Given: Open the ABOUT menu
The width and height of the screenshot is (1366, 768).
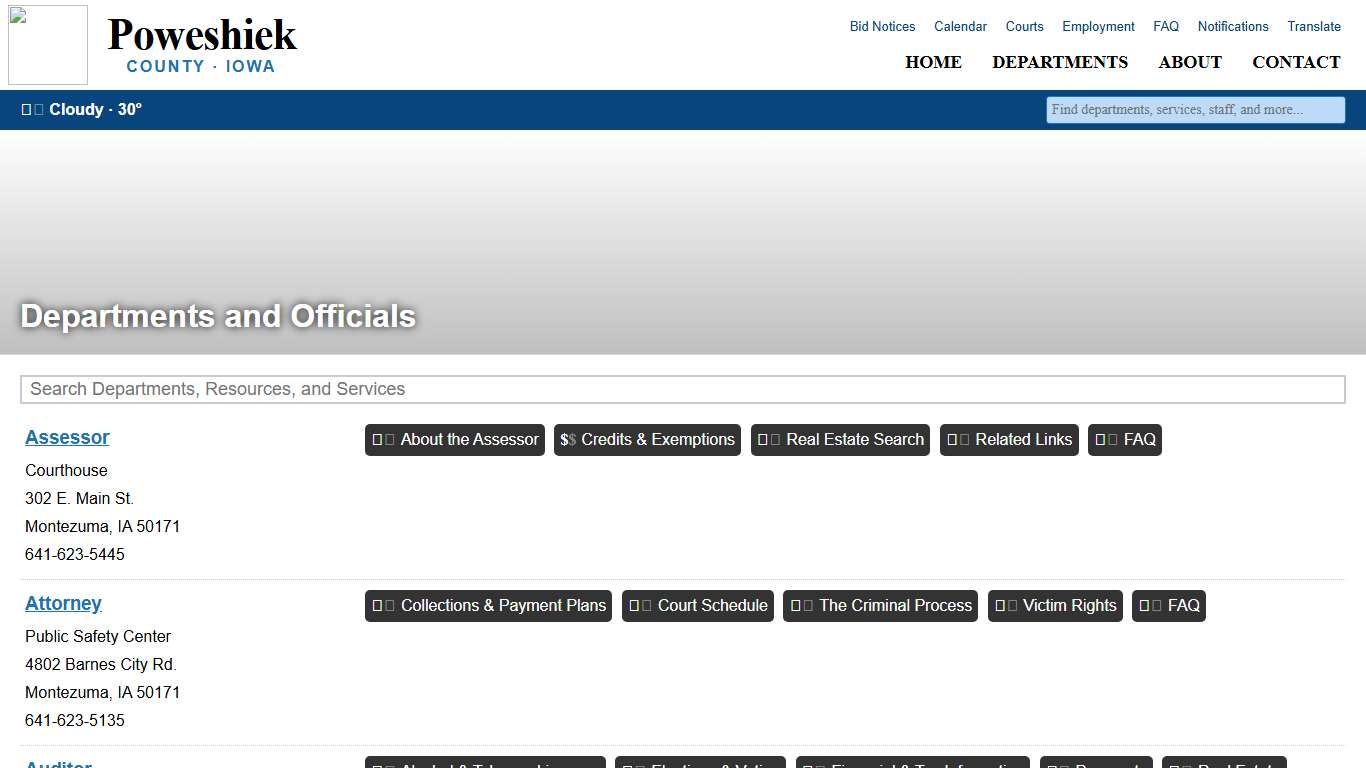Looking at the screenshot, I should [x=1190, y=62].
